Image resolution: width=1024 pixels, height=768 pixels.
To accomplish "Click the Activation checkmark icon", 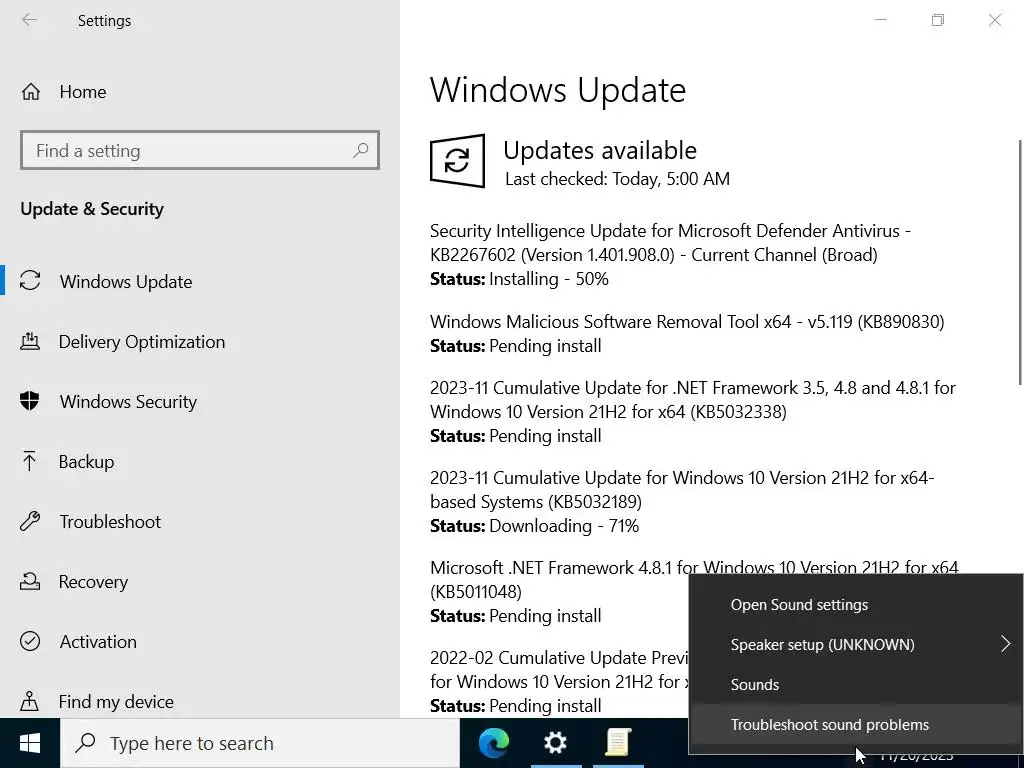I will (x=30, y=641).
